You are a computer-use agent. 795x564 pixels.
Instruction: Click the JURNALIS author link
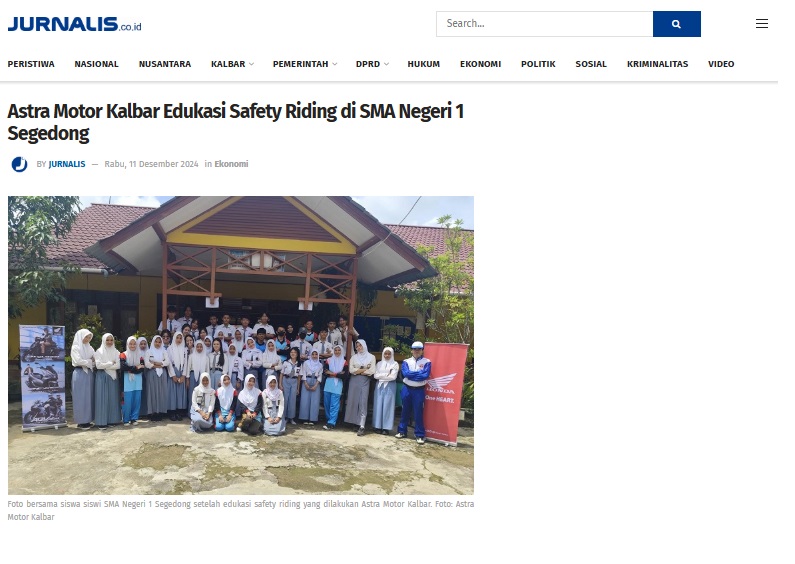point(67,164)
